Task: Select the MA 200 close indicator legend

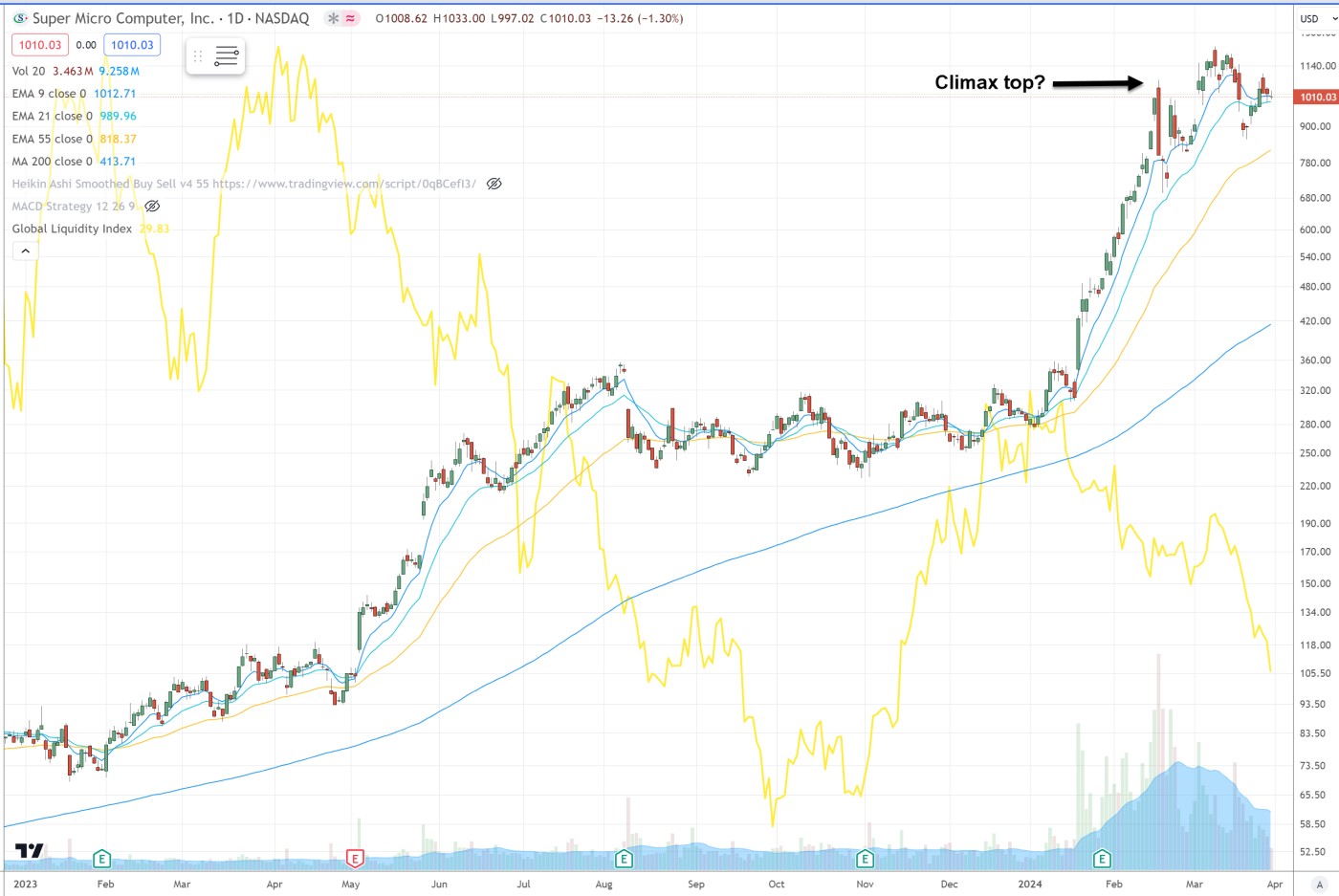Action: [x=53, y=162]
